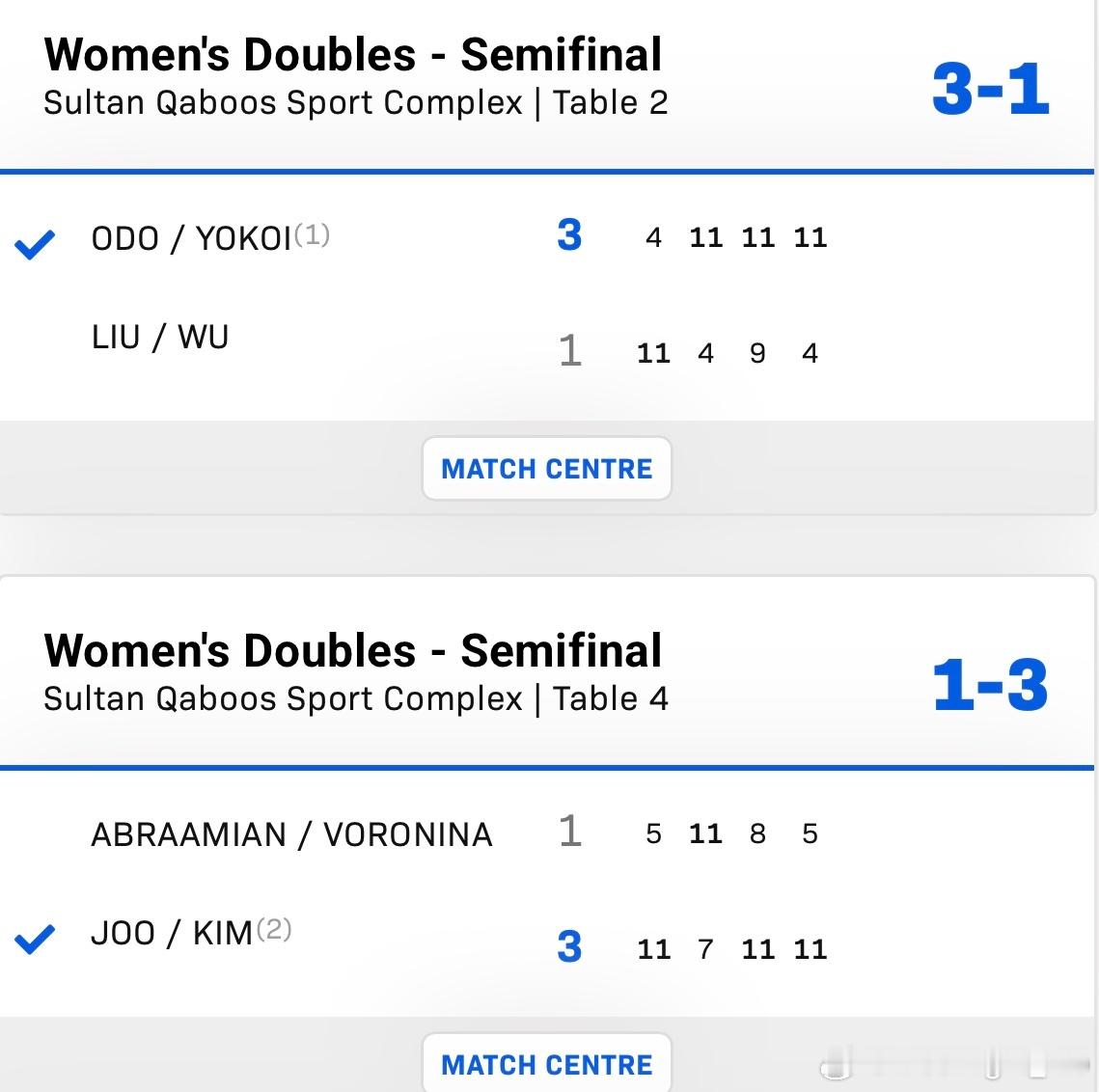The width and height of the screenshot is (1099, 1092).
Task: Click Sultan Qaboos Sport Complex Table 2 venue text
Action: pyautogui.click(x=356, y=103)
